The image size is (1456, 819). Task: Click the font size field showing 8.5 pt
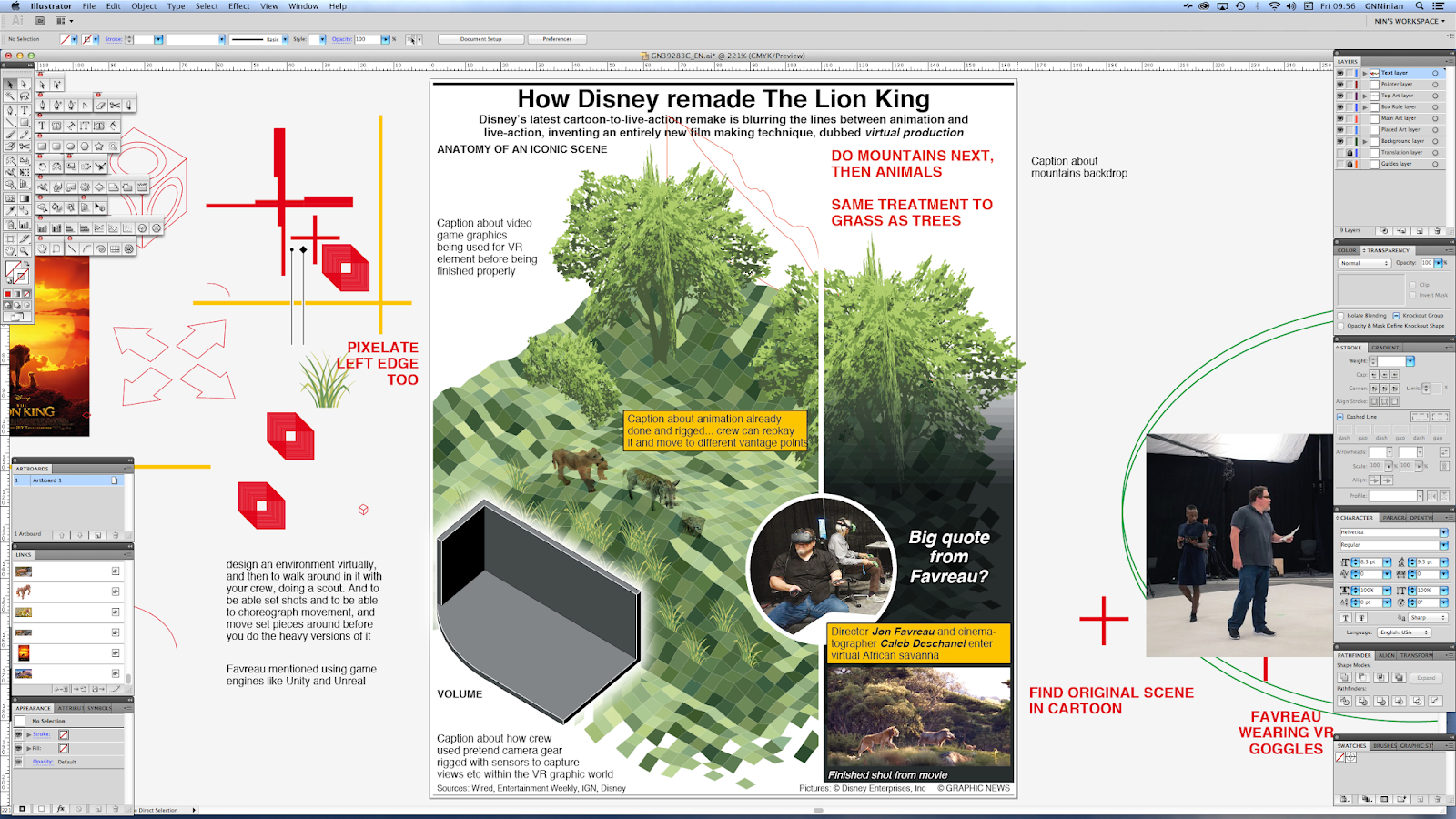click(x=1370, y=562)
